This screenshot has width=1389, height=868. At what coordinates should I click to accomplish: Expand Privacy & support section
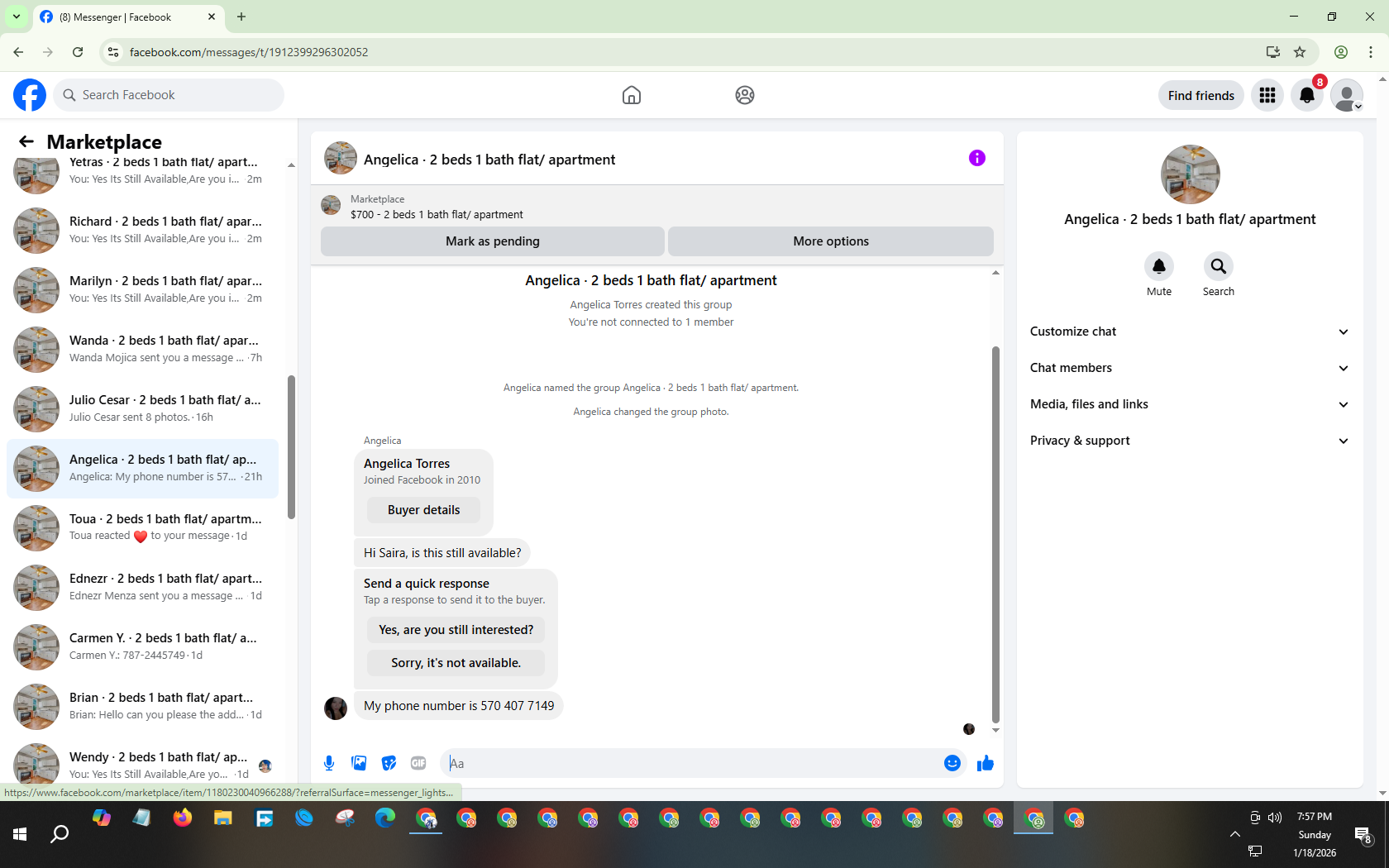(x=1190, y=441)
